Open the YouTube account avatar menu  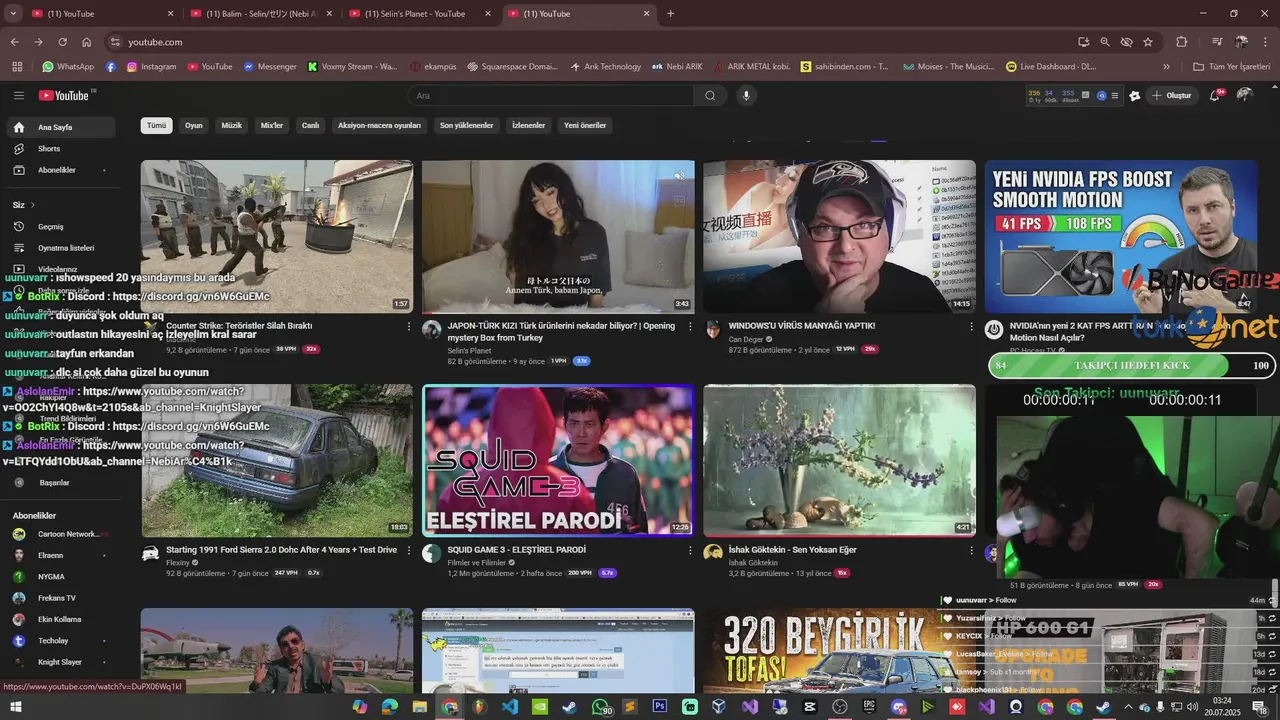tap(1244, 95)
